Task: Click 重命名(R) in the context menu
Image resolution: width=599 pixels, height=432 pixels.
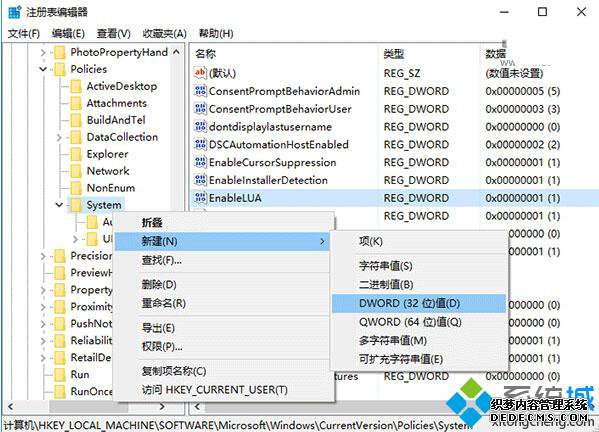Action: click(x=222, y=303)
